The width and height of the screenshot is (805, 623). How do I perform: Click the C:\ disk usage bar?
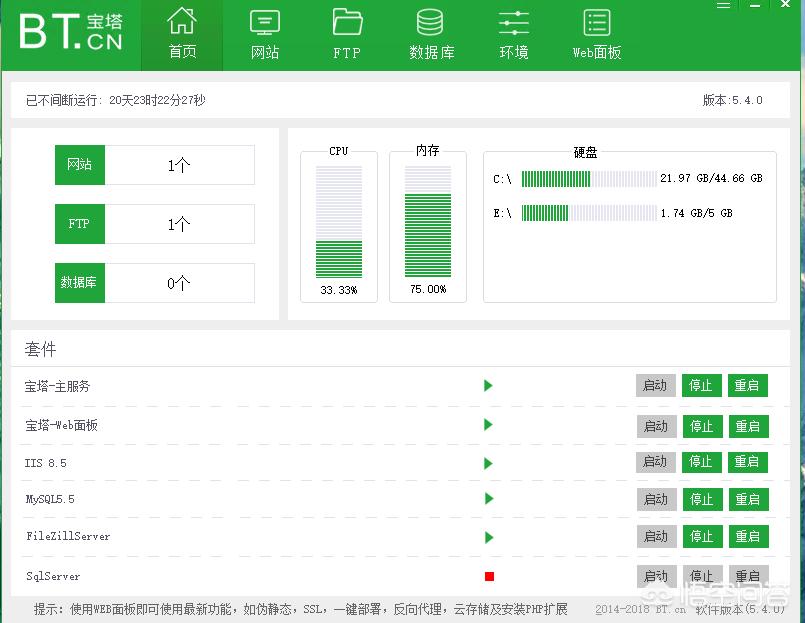(x=589, y=179)
